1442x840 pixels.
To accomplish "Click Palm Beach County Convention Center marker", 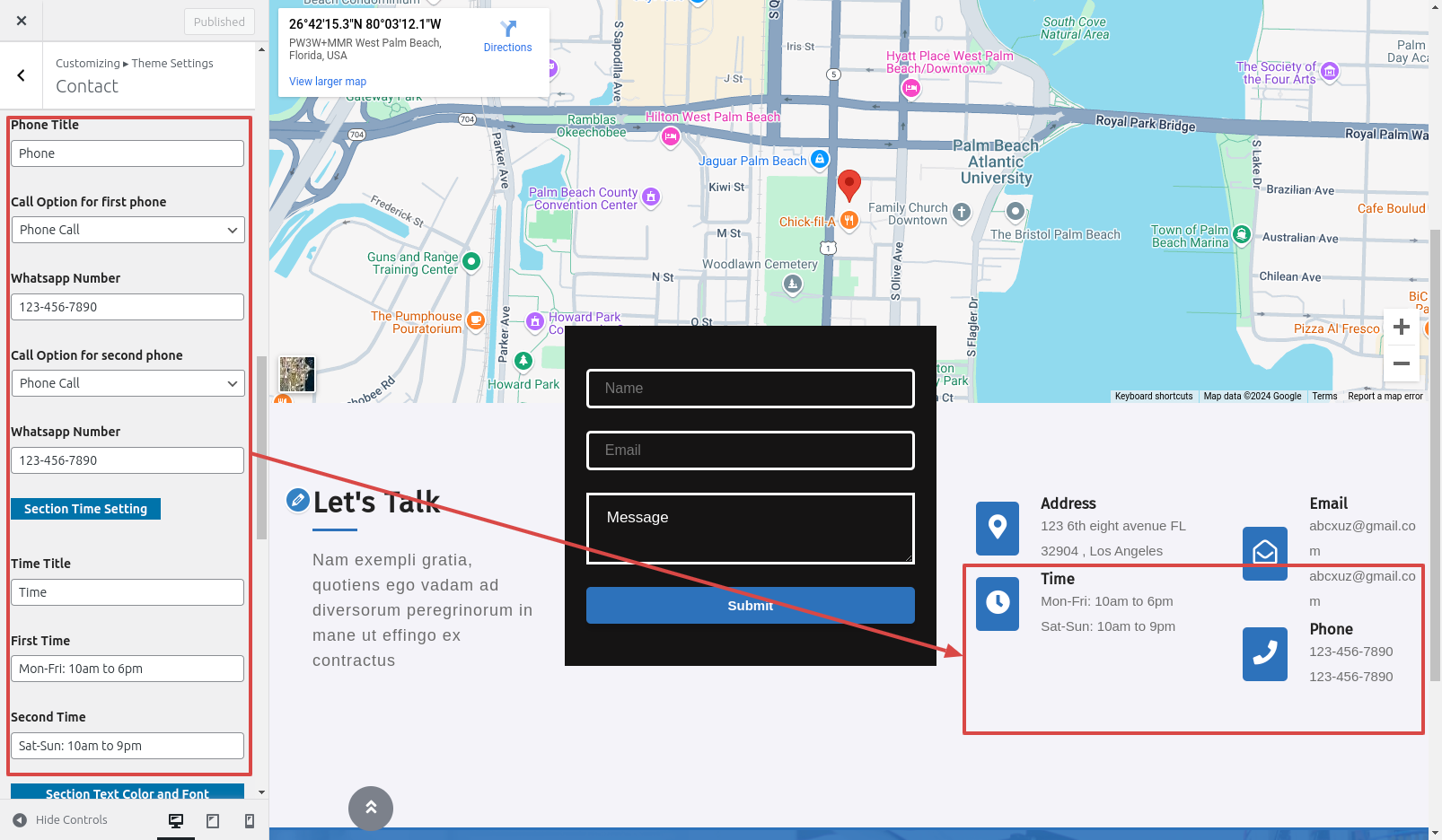I will point(652,197).
